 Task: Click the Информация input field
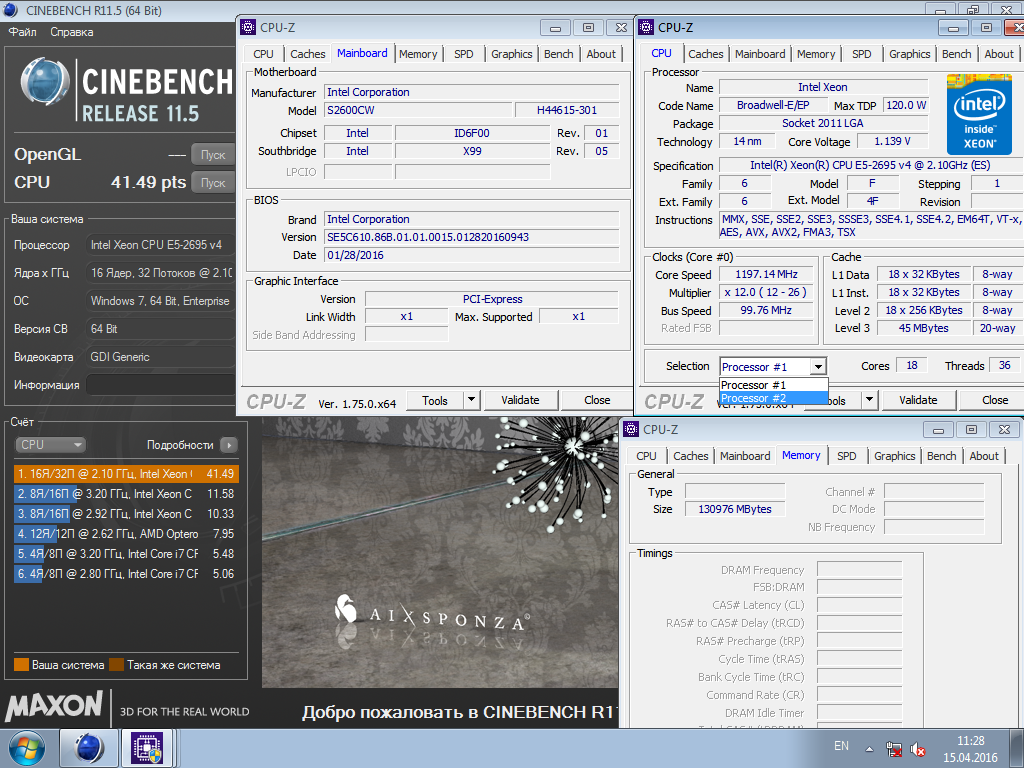(x=161, y=385)
